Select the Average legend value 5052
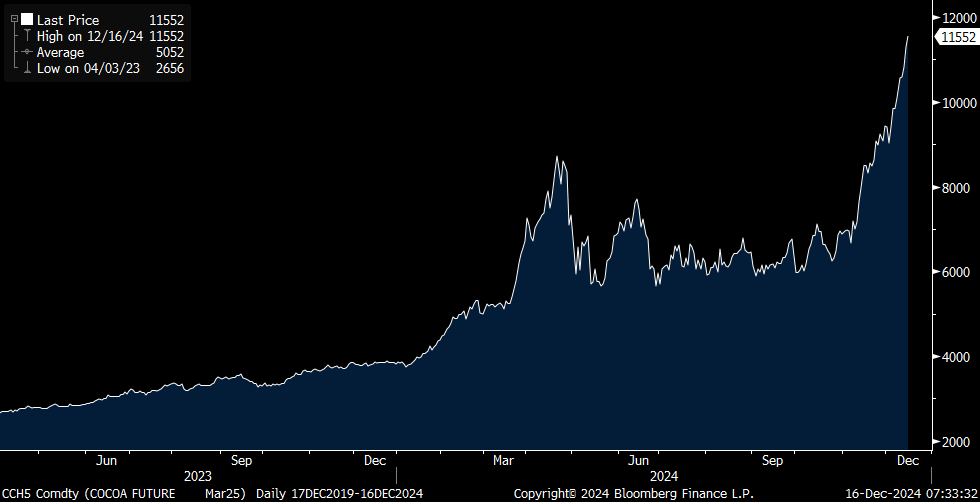Image resolution: width=980 pixels, height=502 pixels. 170,53
